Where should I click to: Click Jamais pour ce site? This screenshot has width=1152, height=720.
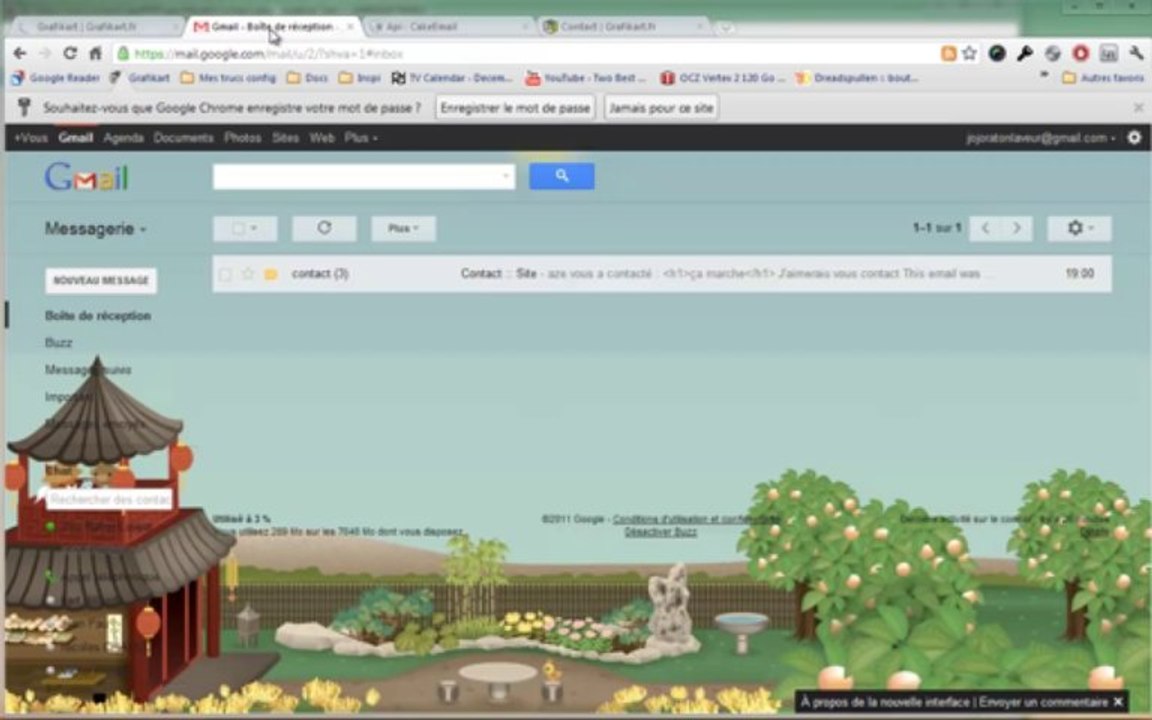pyautogui.click(x=661, y=108)
